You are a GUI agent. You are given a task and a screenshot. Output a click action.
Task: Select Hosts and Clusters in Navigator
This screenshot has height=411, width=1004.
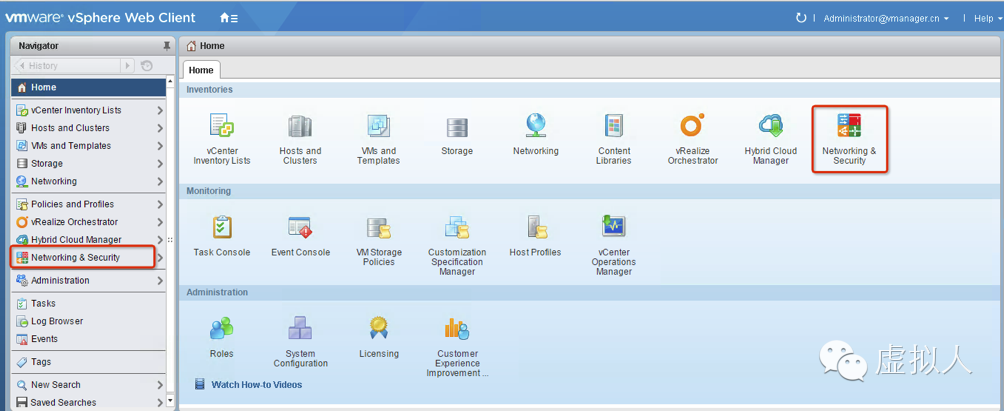88,128
